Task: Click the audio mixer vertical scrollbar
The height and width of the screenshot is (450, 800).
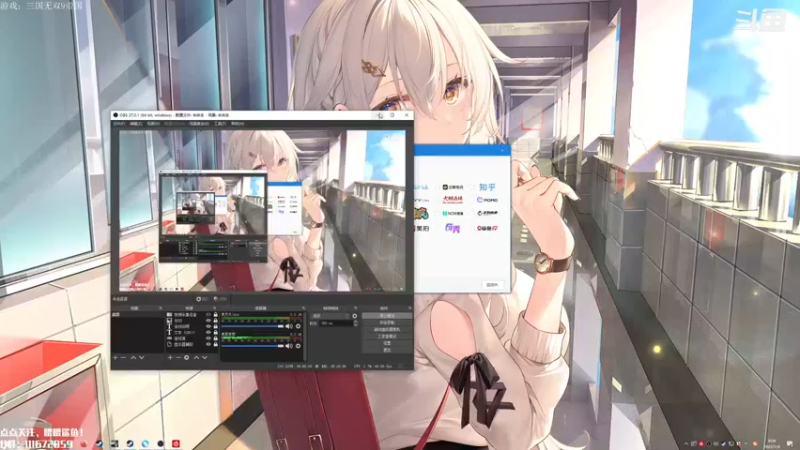Action: [x=305, y=336]
